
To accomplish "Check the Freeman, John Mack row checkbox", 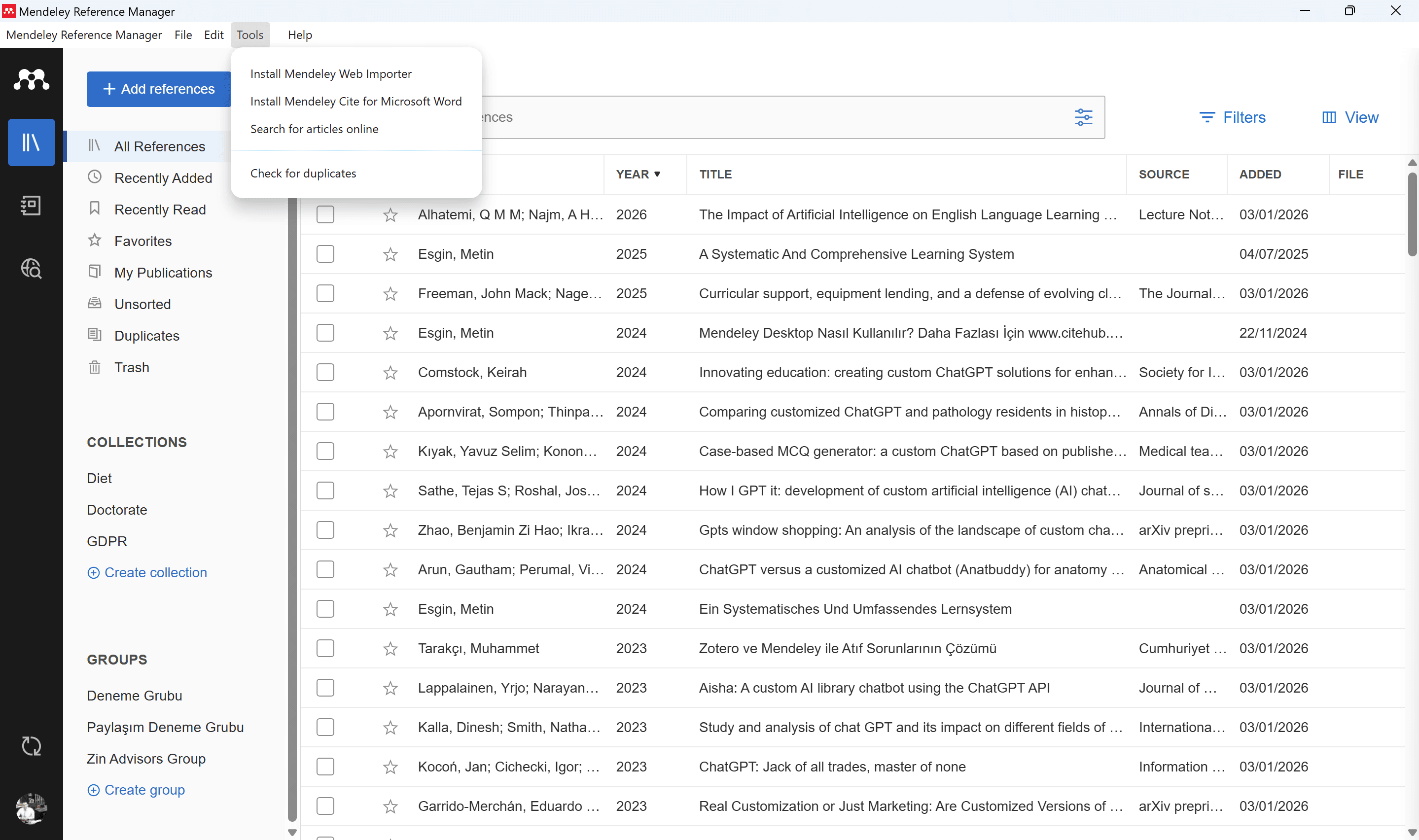I will point(325,293).
